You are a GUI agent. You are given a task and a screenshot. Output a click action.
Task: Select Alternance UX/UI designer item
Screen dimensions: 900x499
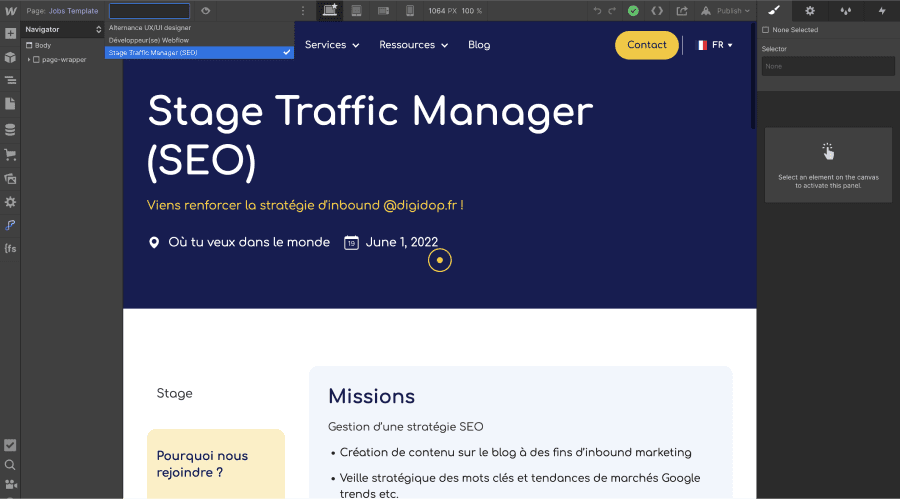coord(199,28)
